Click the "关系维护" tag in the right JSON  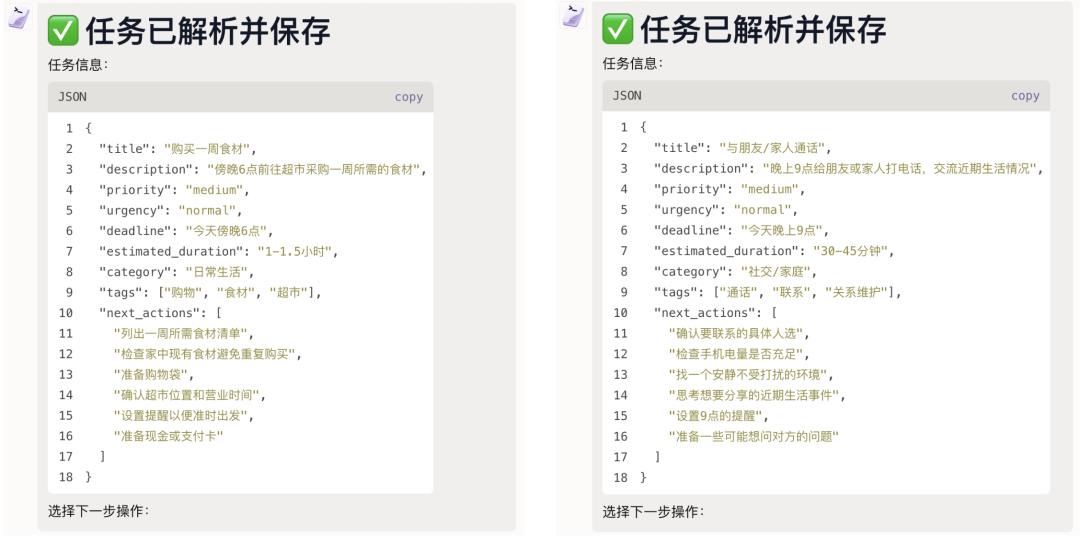coord(861,292)
